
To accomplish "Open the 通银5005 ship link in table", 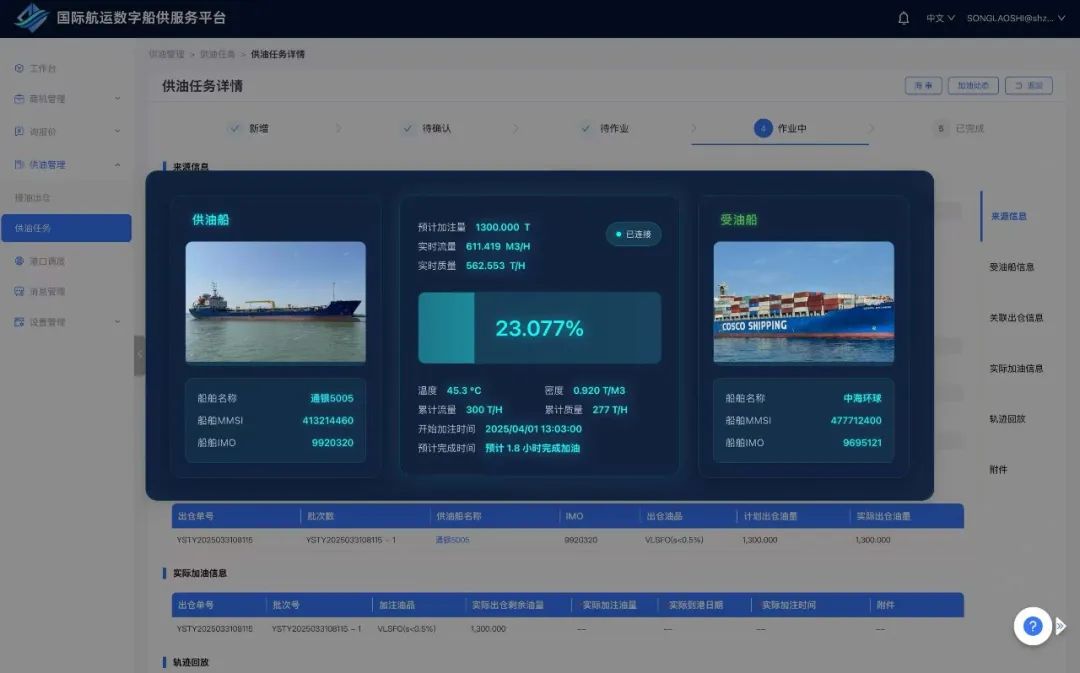I will point(452,540).
